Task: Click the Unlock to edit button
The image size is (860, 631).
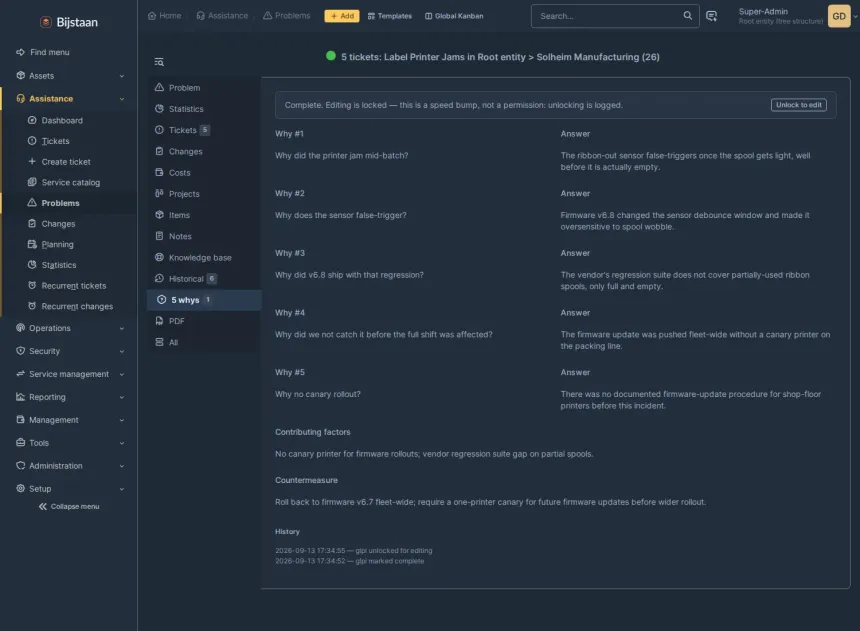Action: pyautogui.click(x=799, y=105)
